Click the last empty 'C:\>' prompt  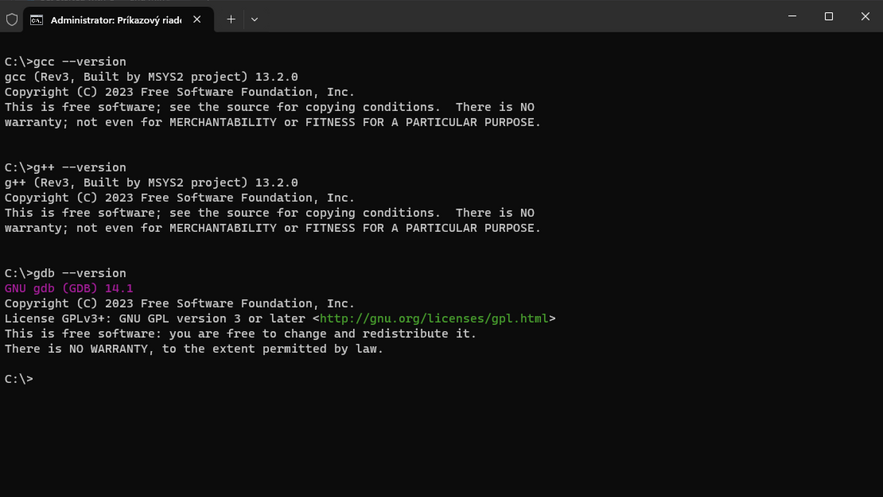[x=19, y=379]
